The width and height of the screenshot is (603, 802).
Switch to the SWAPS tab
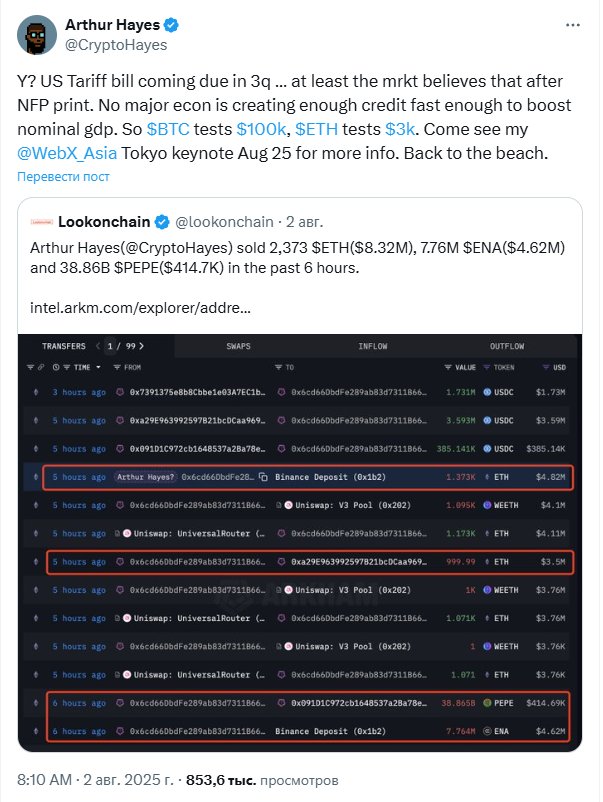tap(240, 346)
